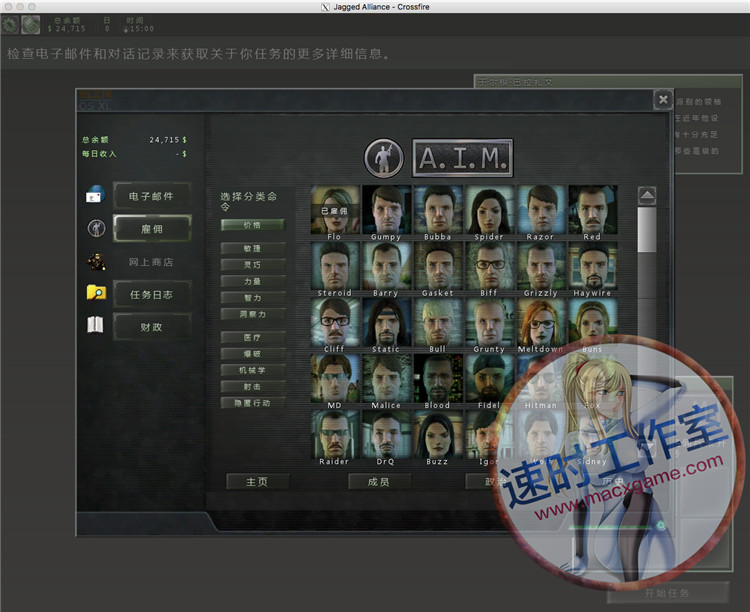Click the round A.I.M. soldier emblem
The height and width of the screenshot is (612, 750).
(384, 158)
